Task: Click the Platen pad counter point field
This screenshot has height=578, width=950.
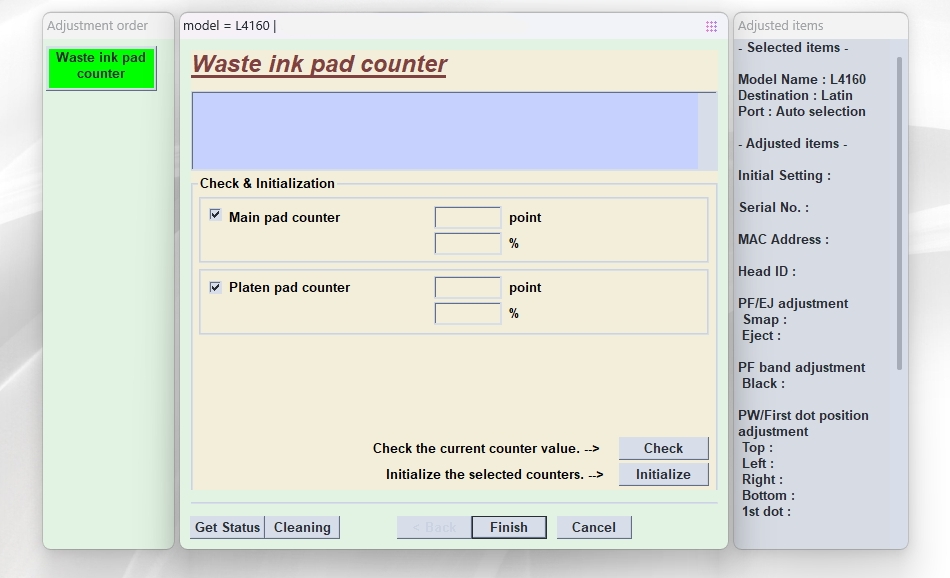Action: tap(467, 287)
